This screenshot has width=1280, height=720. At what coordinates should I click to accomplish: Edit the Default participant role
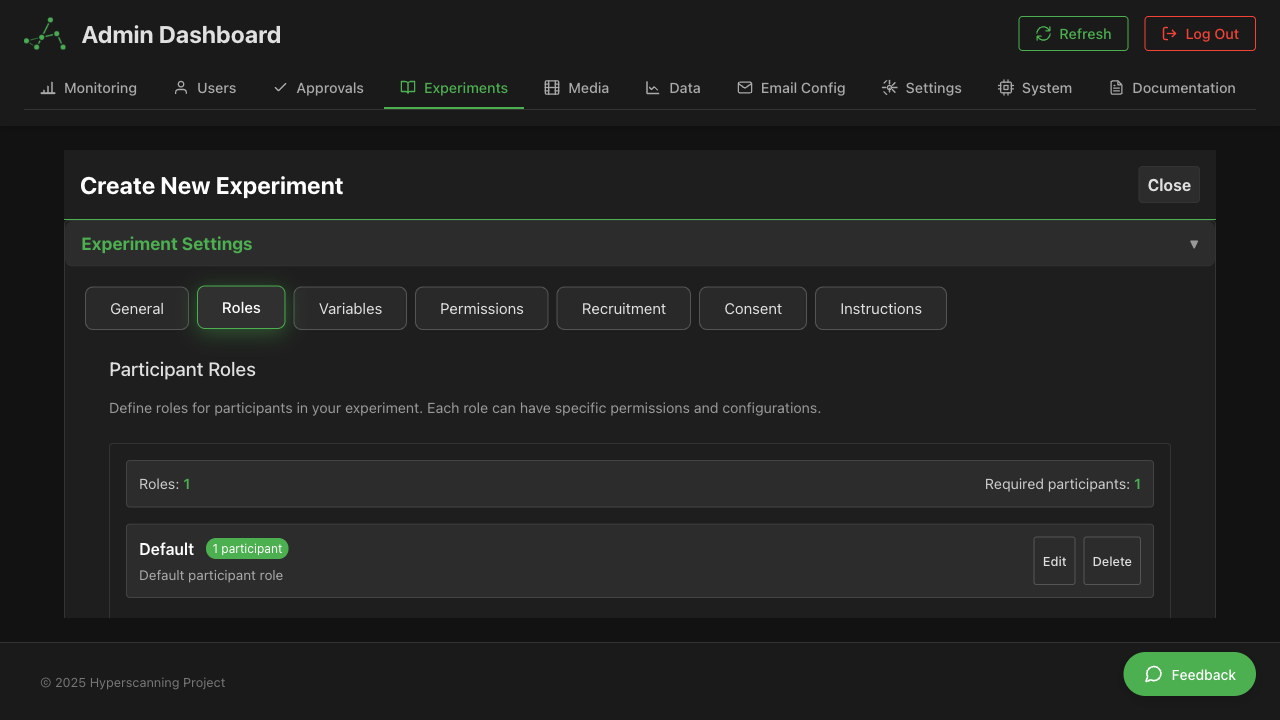coord(1054,561)
